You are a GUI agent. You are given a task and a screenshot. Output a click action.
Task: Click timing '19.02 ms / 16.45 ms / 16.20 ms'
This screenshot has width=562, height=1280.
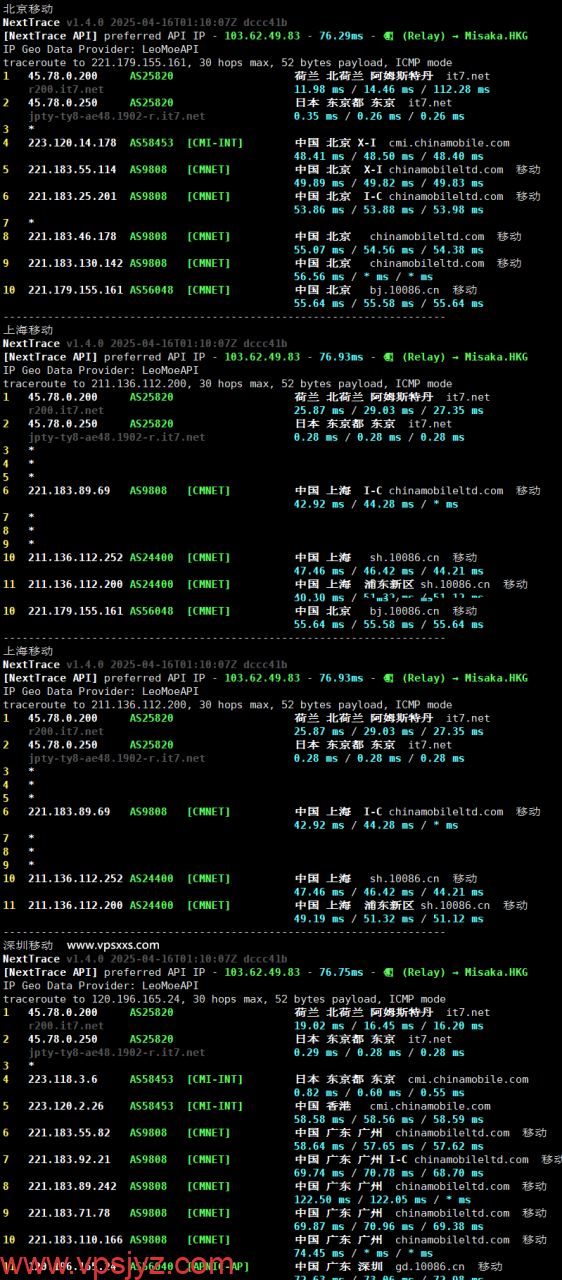(388, 1026)
